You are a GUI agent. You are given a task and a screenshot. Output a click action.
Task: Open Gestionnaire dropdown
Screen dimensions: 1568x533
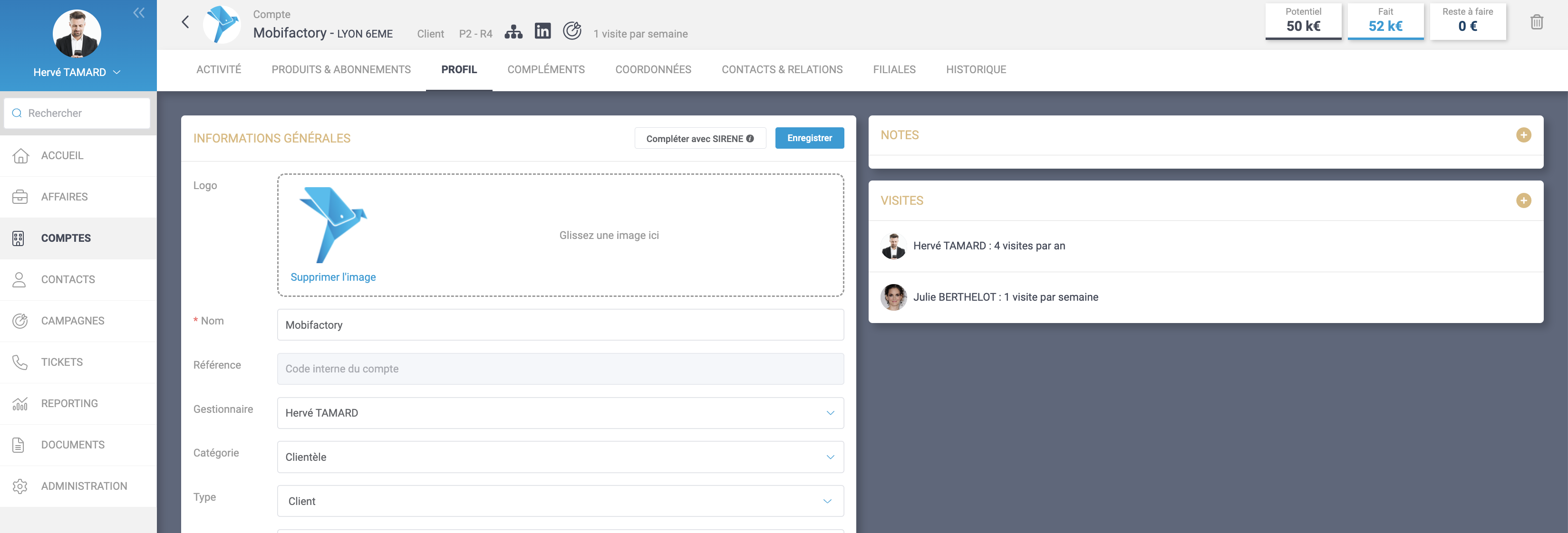click(x=560, y=413)
